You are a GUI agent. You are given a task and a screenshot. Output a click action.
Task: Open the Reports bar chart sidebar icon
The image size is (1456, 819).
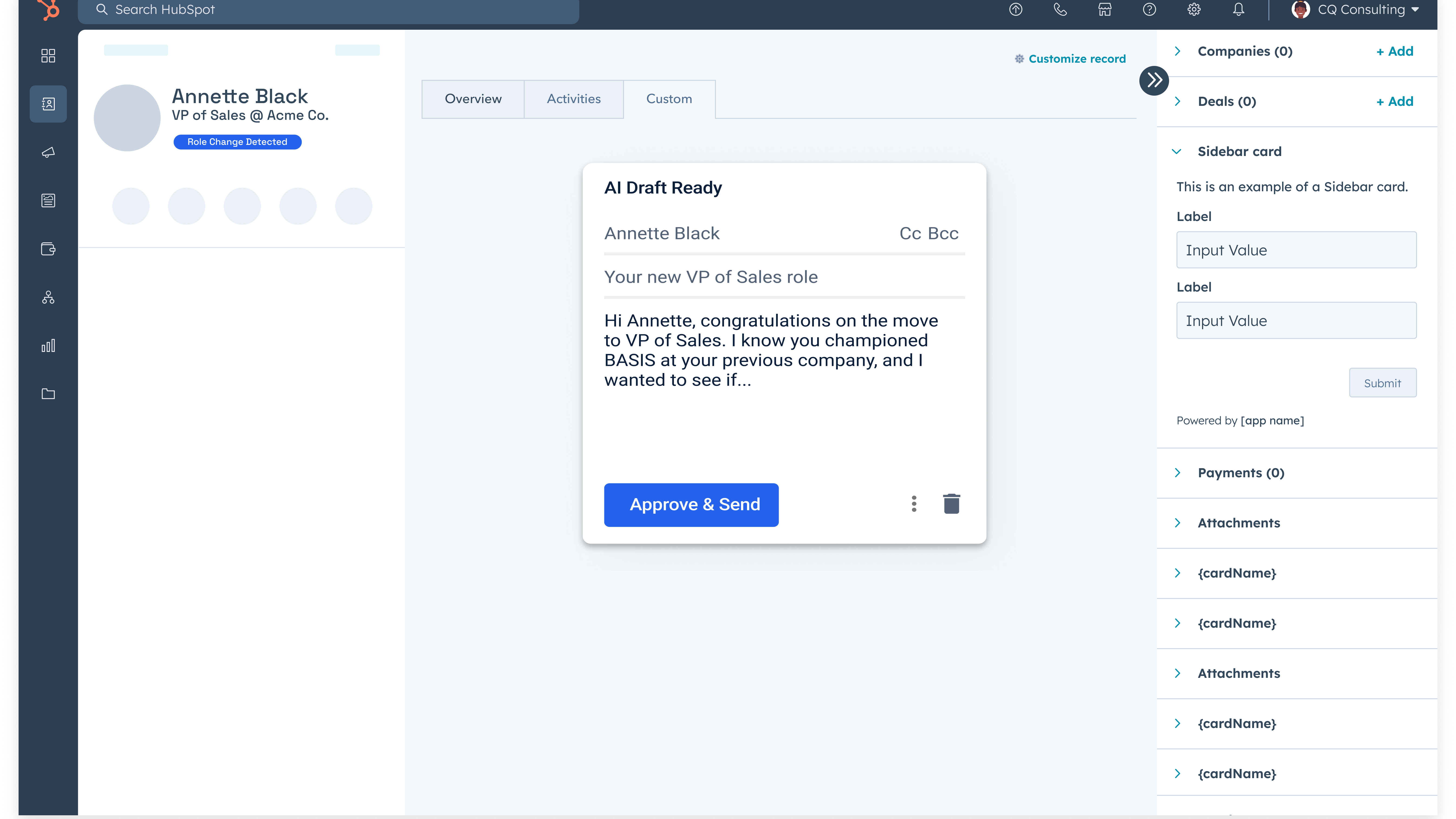point(48,345)
